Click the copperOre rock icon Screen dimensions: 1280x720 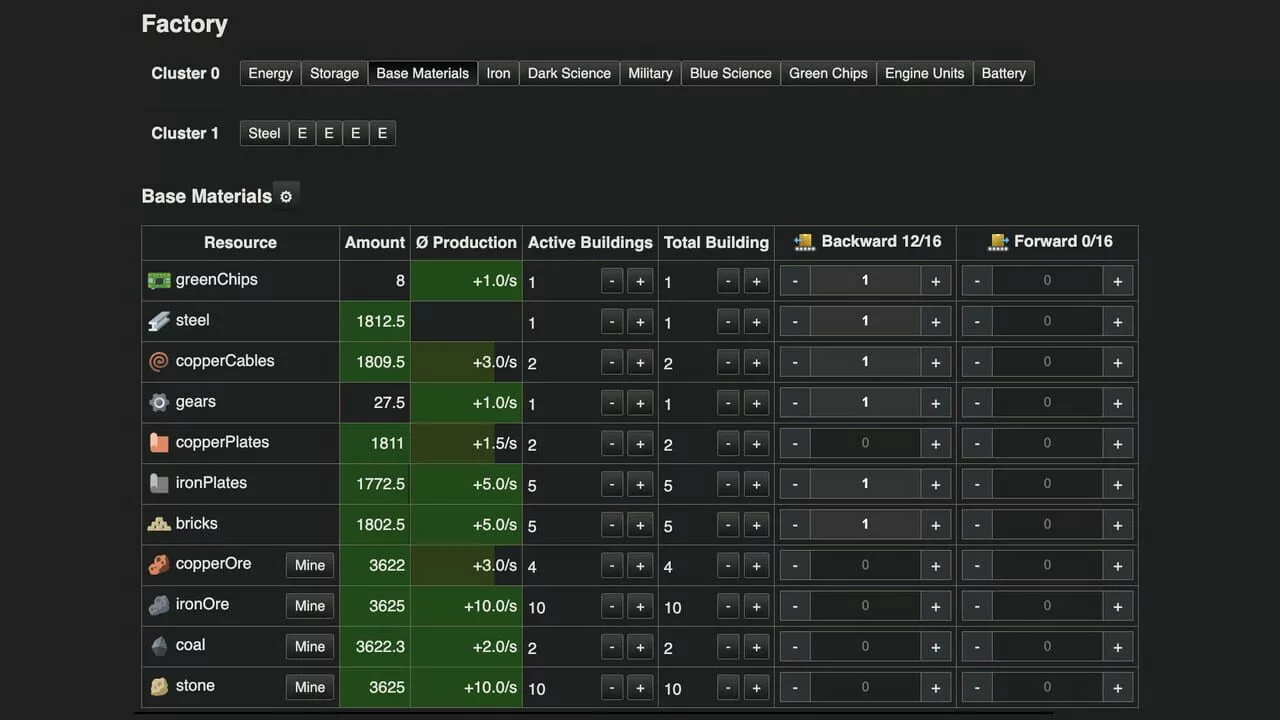coord(159,564)
